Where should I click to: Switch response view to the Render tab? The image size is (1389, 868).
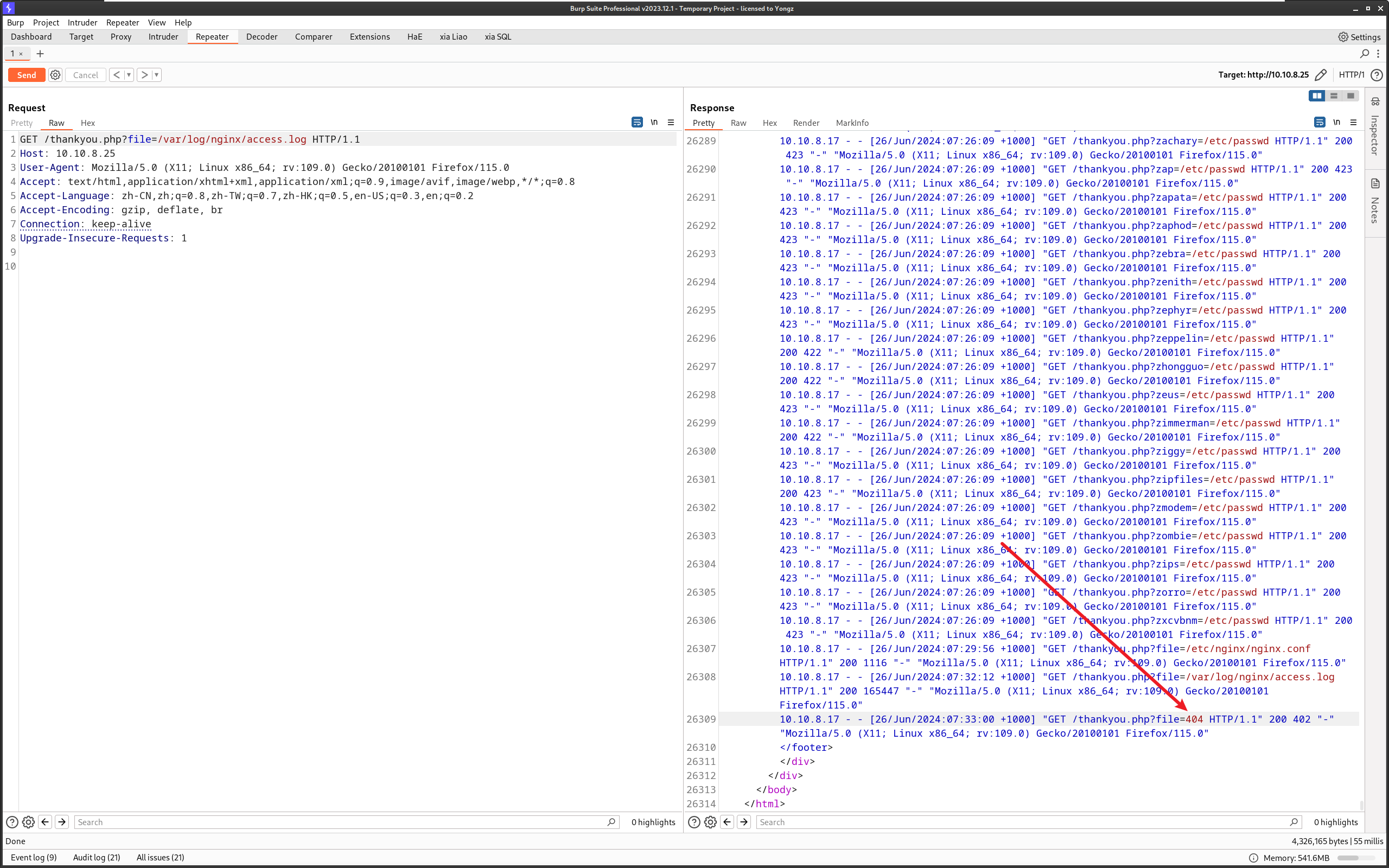tap(806, 123)
